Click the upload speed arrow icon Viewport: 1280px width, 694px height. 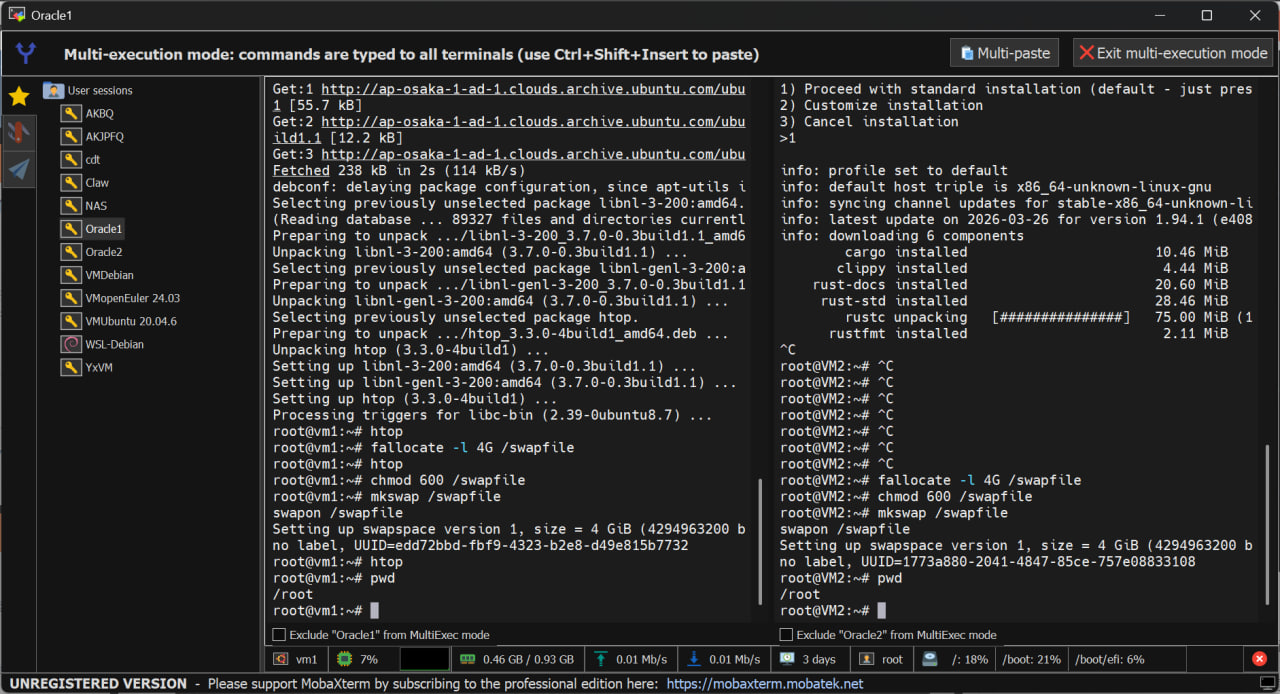[601, 659]
